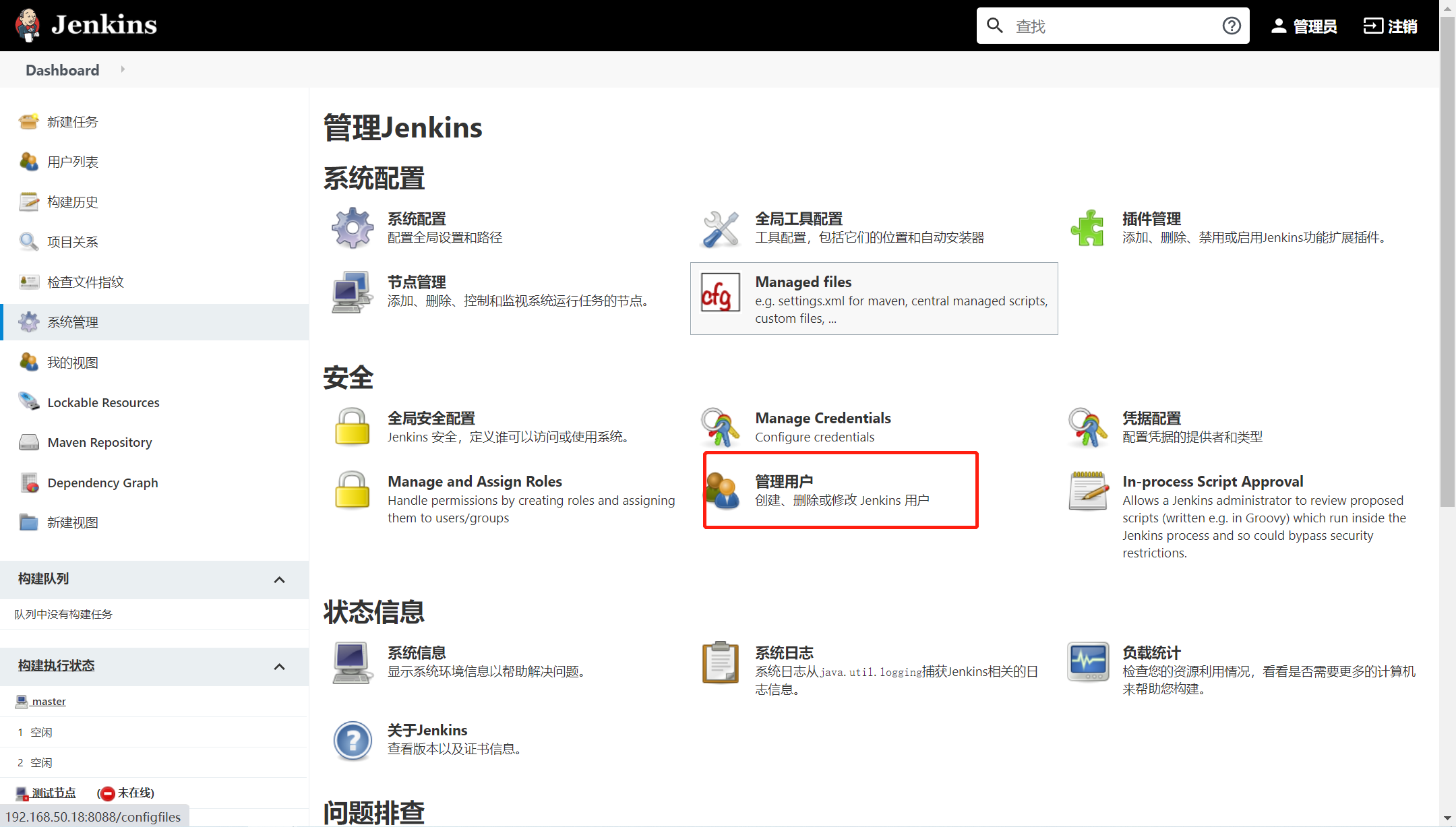Select the 全局工具配置 wrench icon
This screenshot has height=827, width=1456.
720,228
